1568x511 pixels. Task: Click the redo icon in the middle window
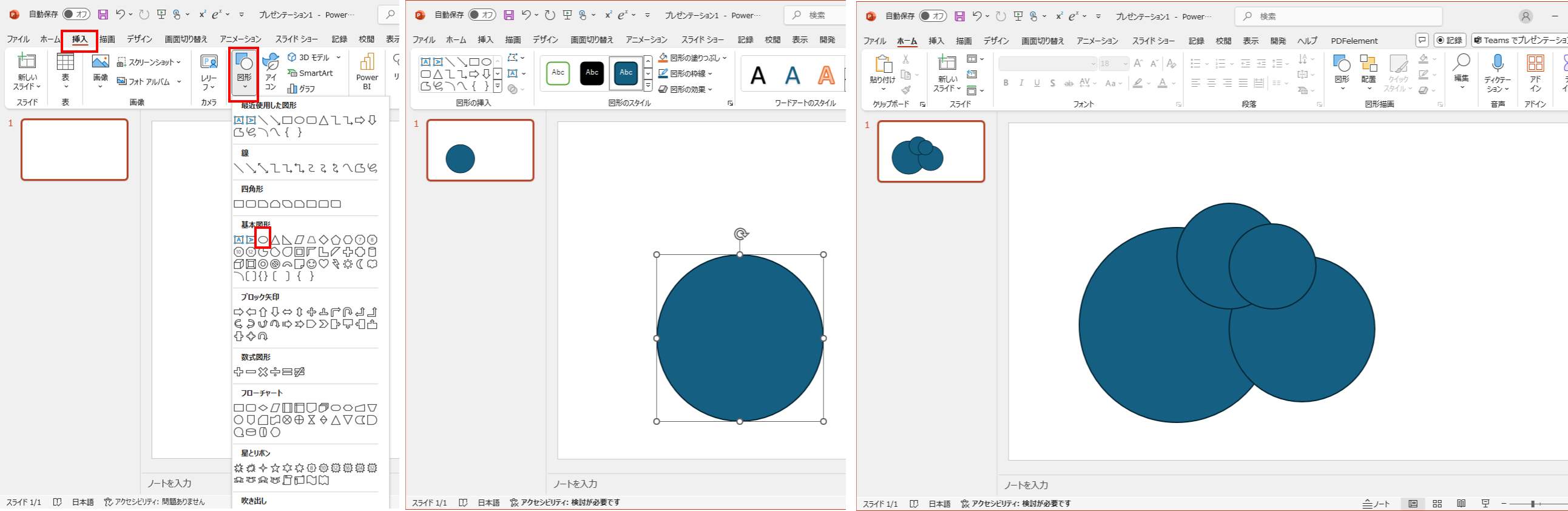click(x=550, y=15)
